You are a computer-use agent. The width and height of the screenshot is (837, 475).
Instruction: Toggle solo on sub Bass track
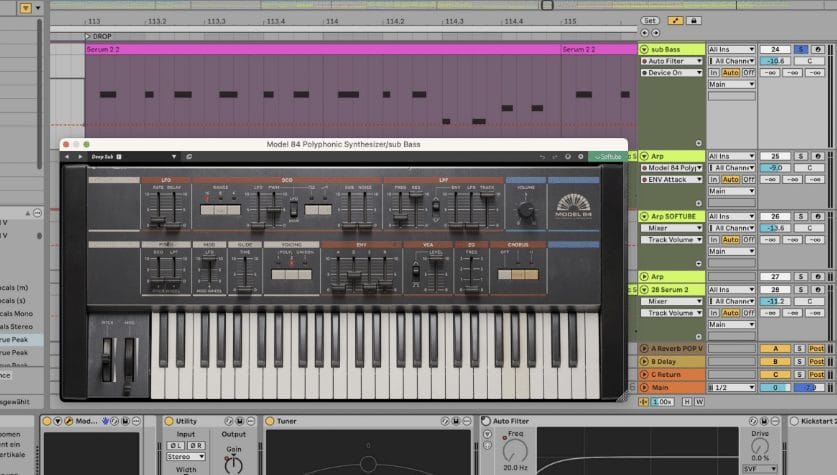click(800, 49)
